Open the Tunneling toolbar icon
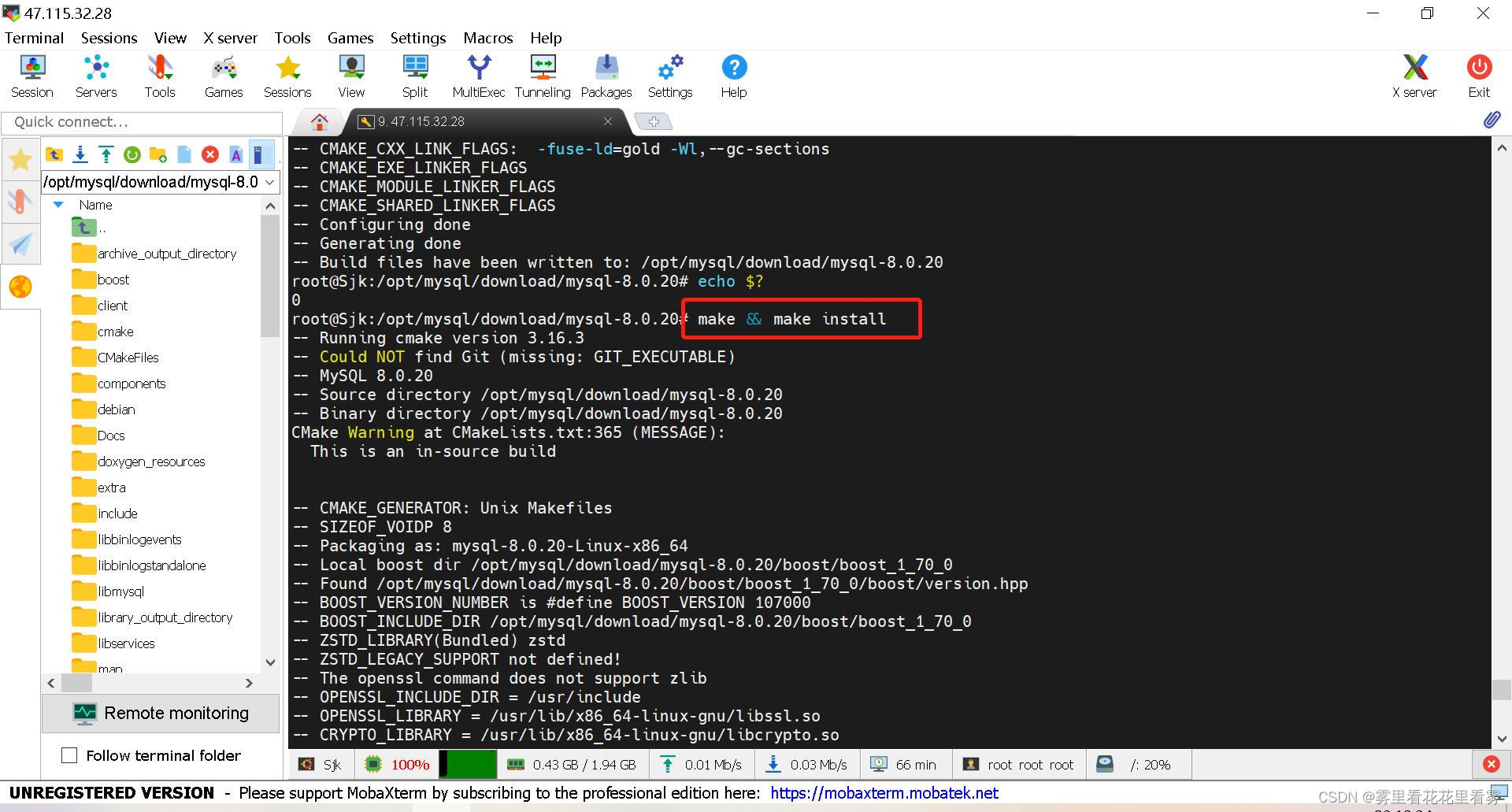 543,76
